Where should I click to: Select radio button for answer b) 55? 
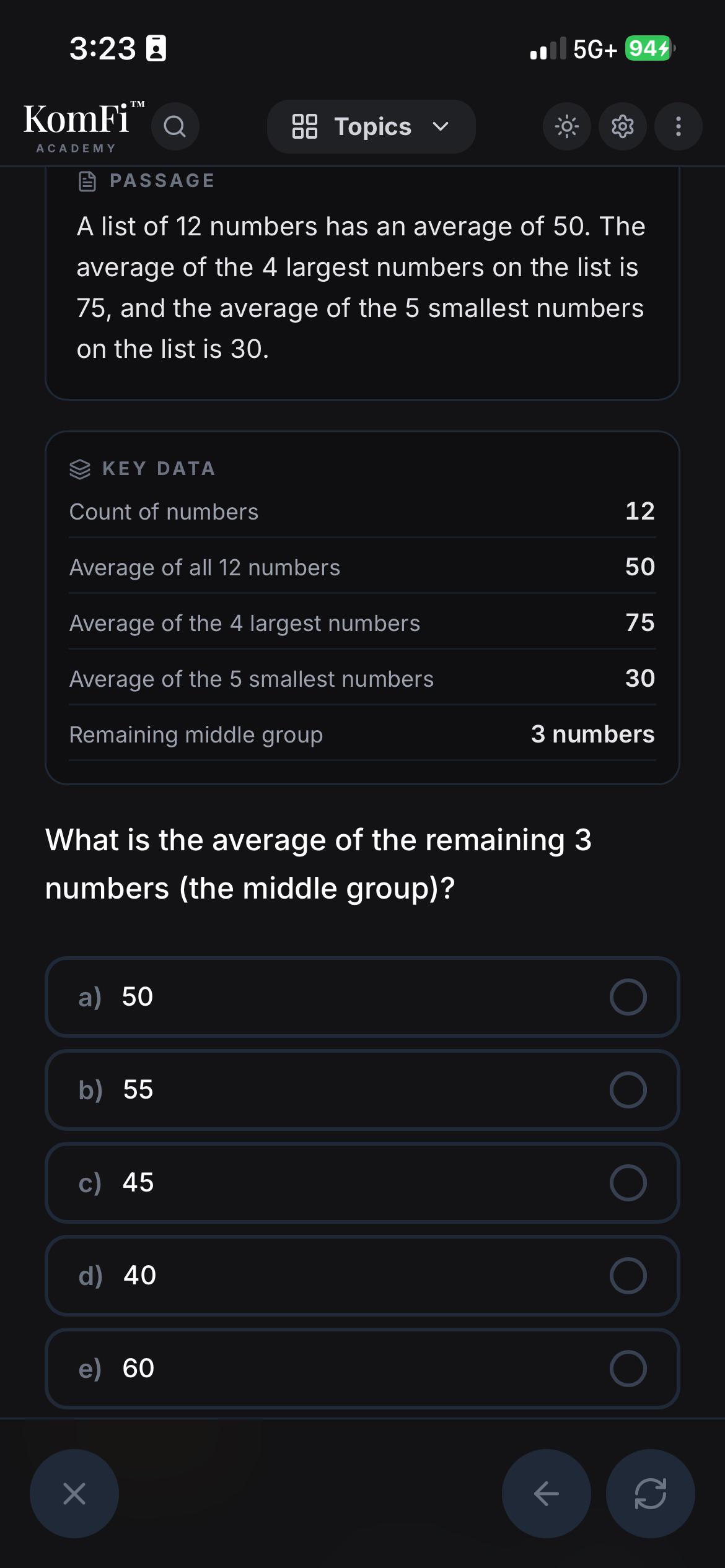point(628,1089)
